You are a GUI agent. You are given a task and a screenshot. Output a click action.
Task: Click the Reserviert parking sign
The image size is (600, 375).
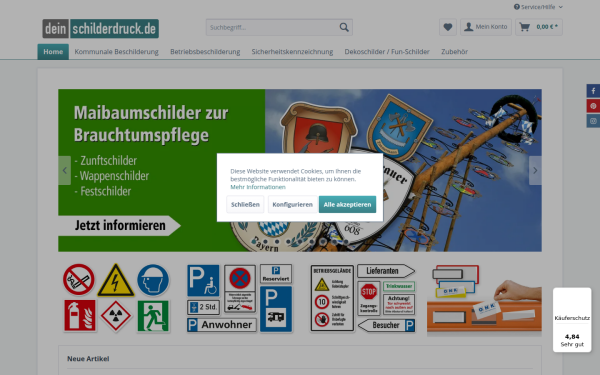coord(276,274)
